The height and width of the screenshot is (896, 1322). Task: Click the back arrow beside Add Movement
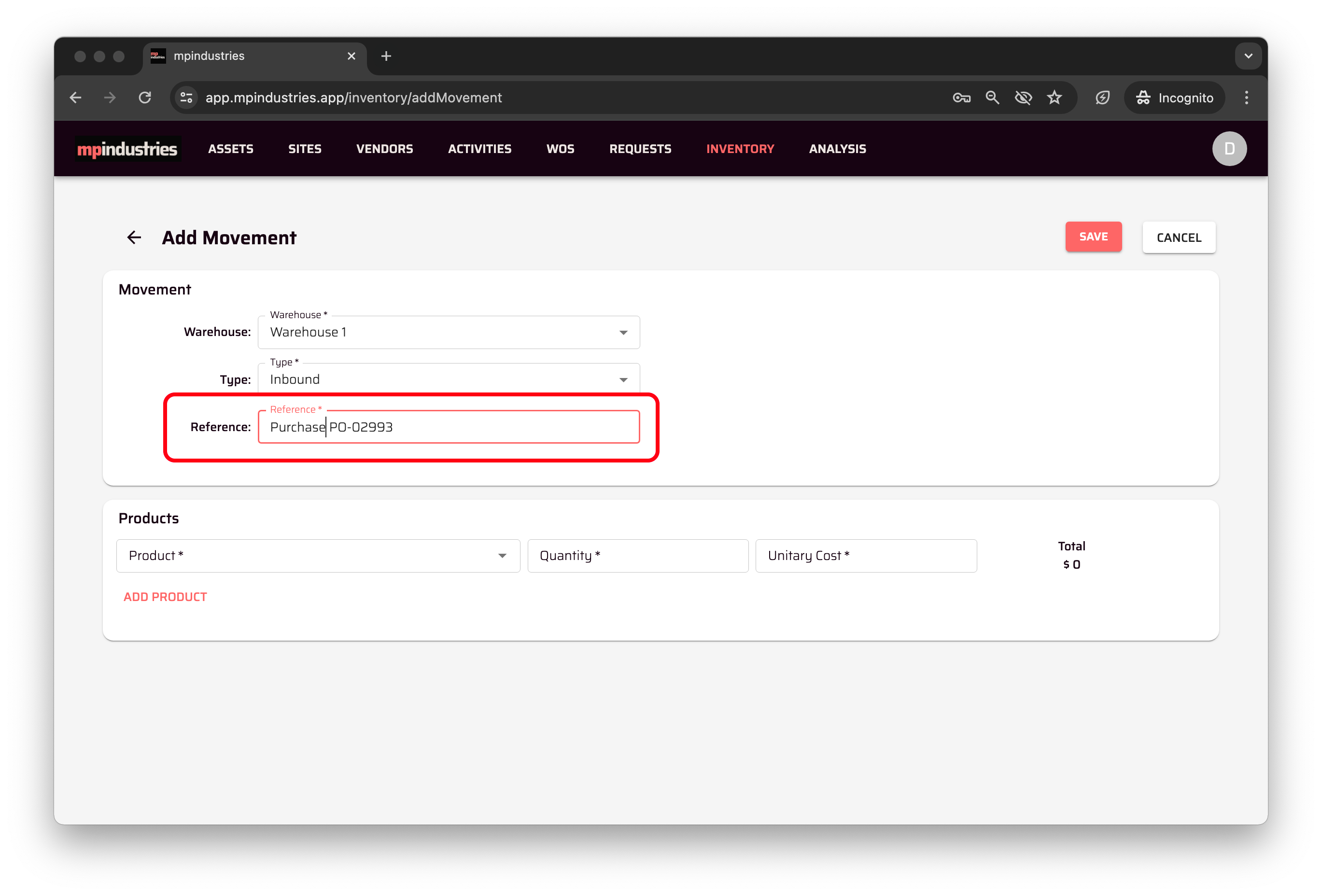point(134,237)
